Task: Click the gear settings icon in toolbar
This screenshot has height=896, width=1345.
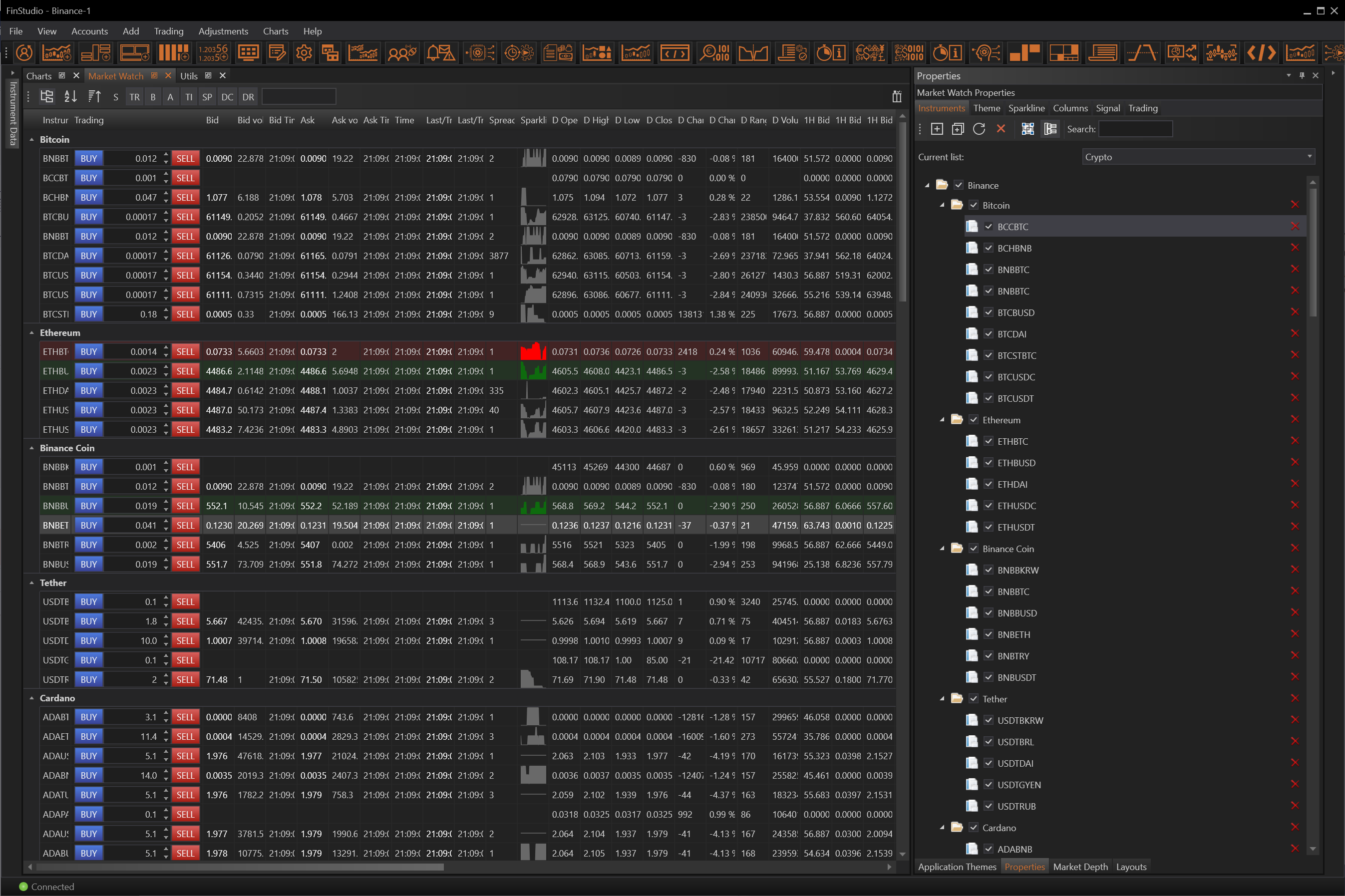Action: (304, 53)
